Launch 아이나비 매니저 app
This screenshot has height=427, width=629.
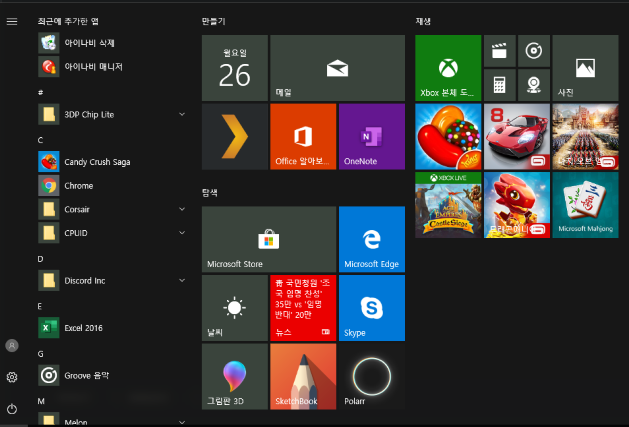(112, 67)
